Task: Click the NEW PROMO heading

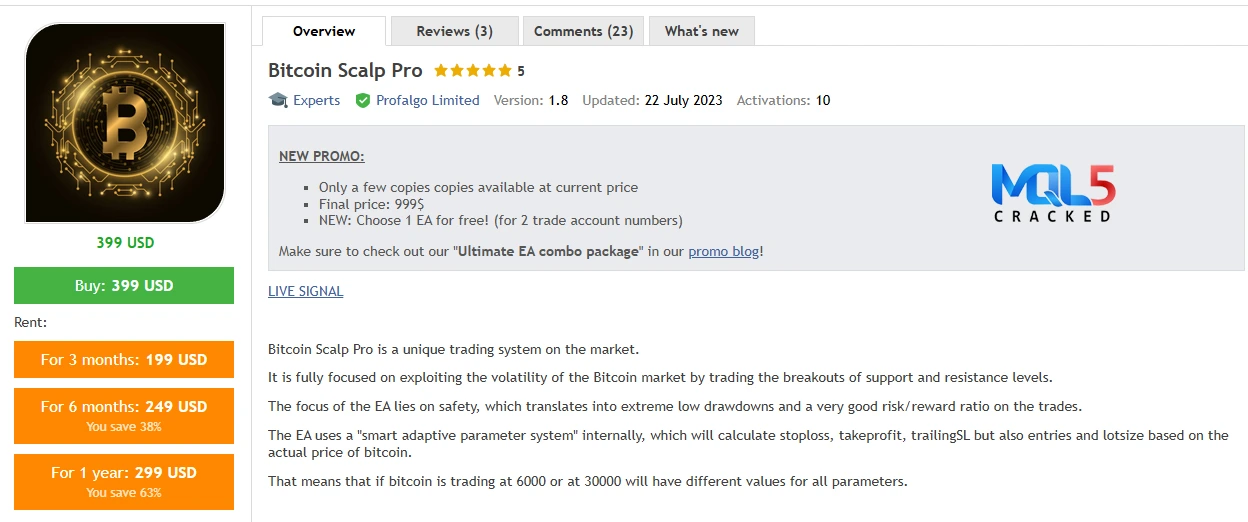Action: 322,156
